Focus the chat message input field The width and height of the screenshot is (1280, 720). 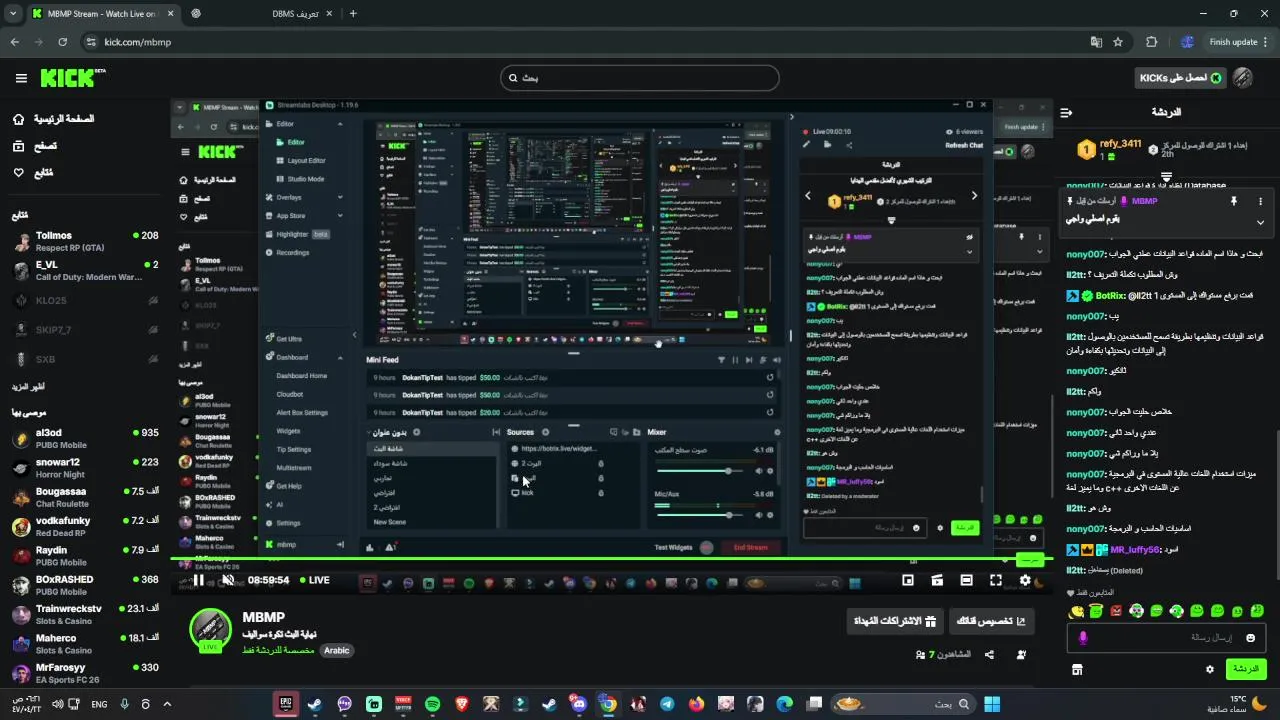1167,637
